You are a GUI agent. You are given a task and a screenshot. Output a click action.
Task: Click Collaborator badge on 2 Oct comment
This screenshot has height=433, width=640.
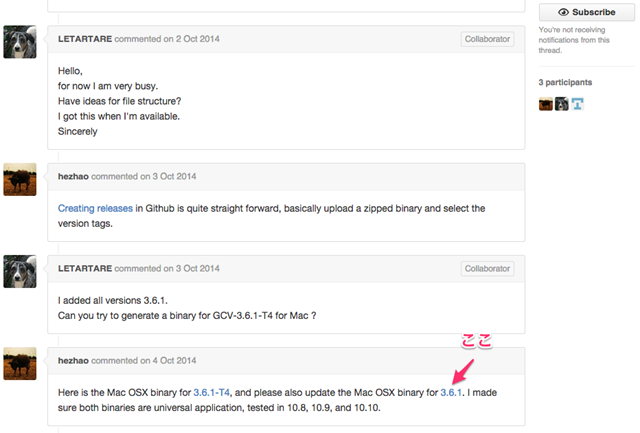coord(488,39)
